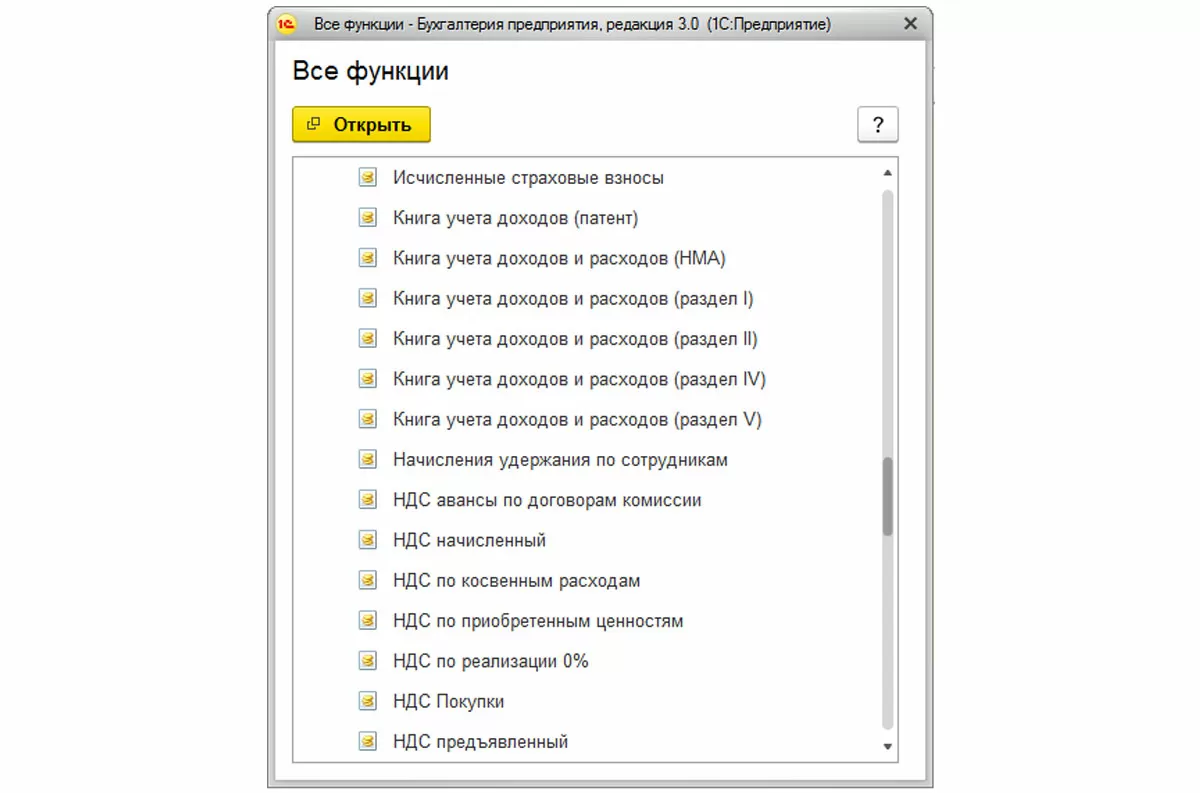Select Книга учета доходов и расходов (раздел V)

tap(577, 420)
